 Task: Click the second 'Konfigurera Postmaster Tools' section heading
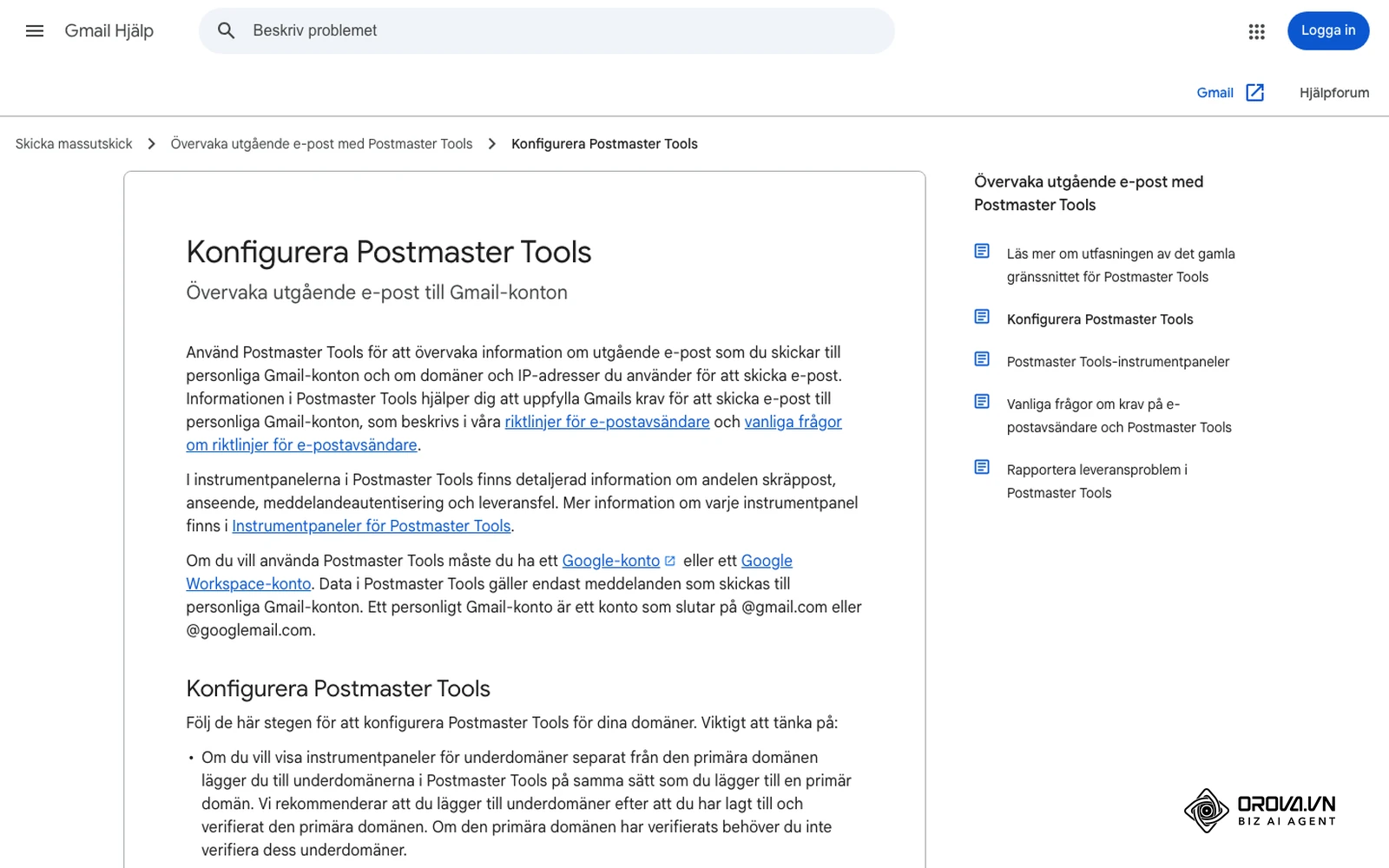(x=338, y=689)
